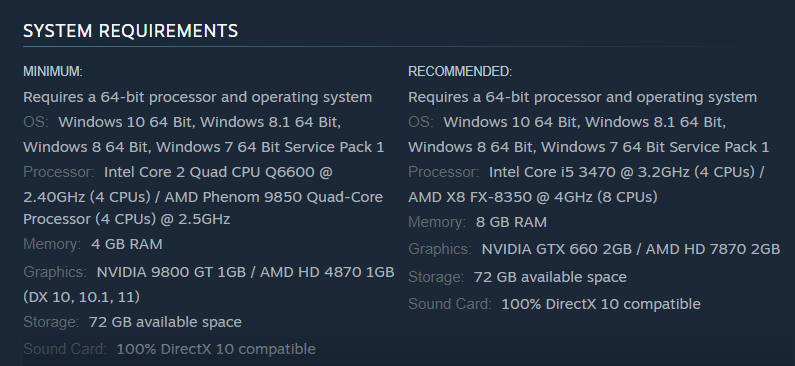Click the 4 GB RAM text
The image size is (795, 366).
coord(127,244)
